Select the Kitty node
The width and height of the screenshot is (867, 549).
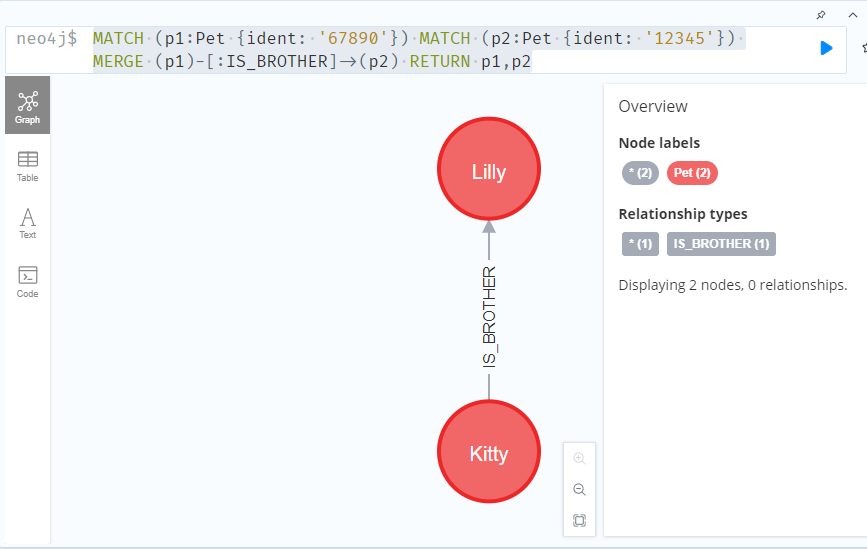pyautogui.click(x=489, y=451)
